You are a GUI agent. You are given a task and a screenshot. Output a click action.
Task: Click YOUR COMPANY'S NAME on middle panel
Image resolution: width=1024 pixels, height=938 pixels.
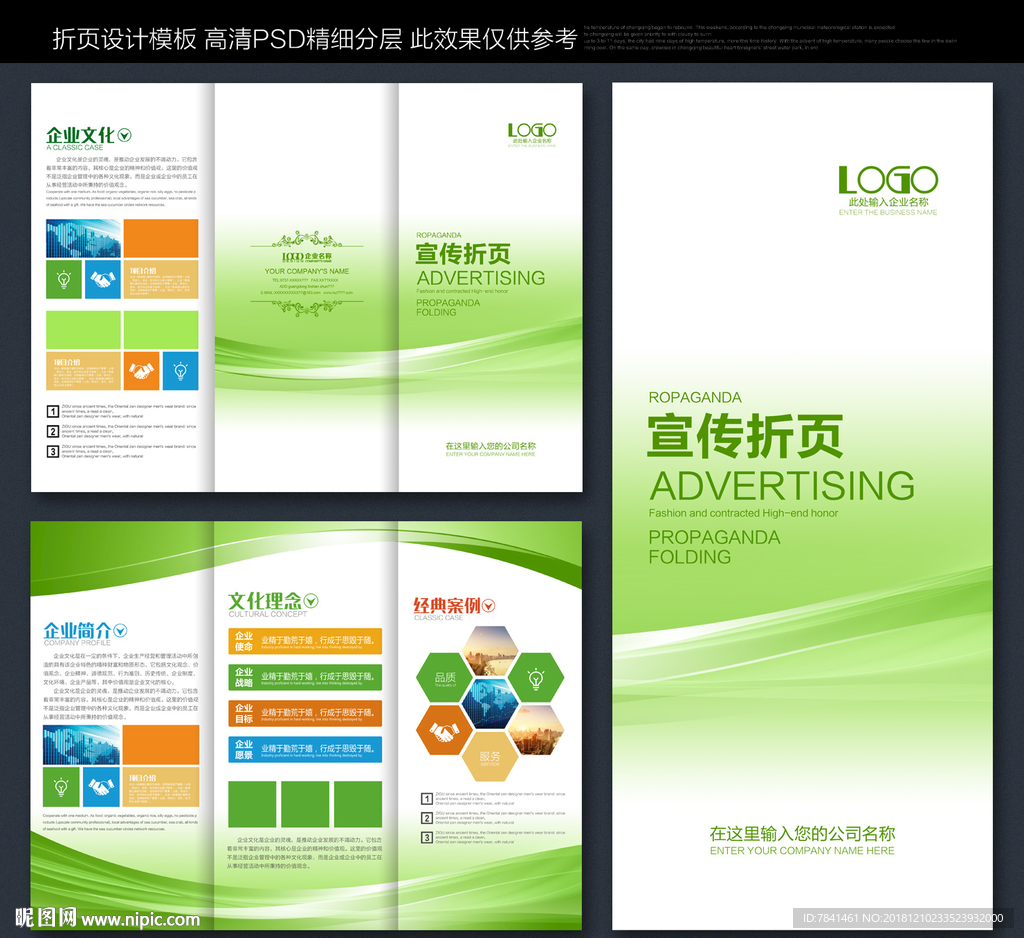307,271
